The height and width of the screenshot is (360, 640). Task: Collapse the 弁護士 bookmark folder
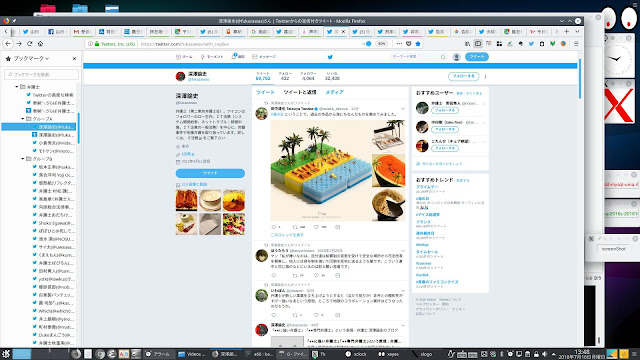point(17,87)
